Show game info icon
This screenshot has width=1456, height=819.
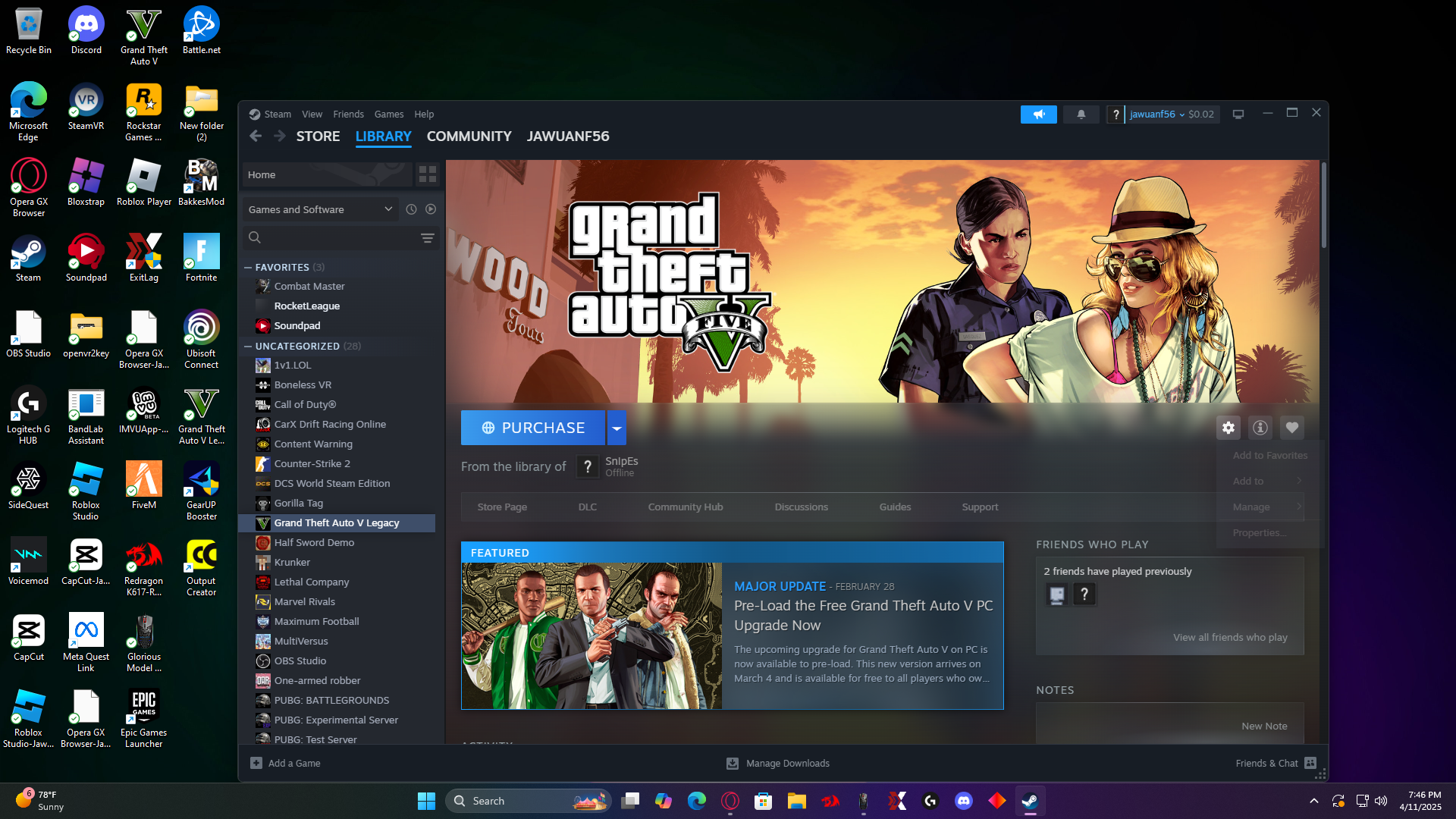click(x=1260, y=428)
